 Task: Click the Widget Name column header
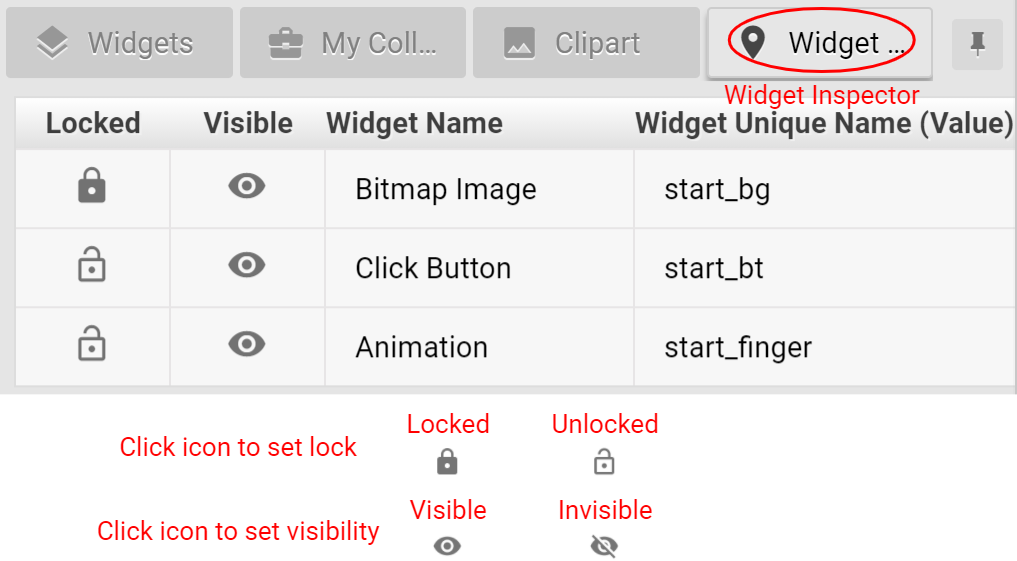click(414, 123)
